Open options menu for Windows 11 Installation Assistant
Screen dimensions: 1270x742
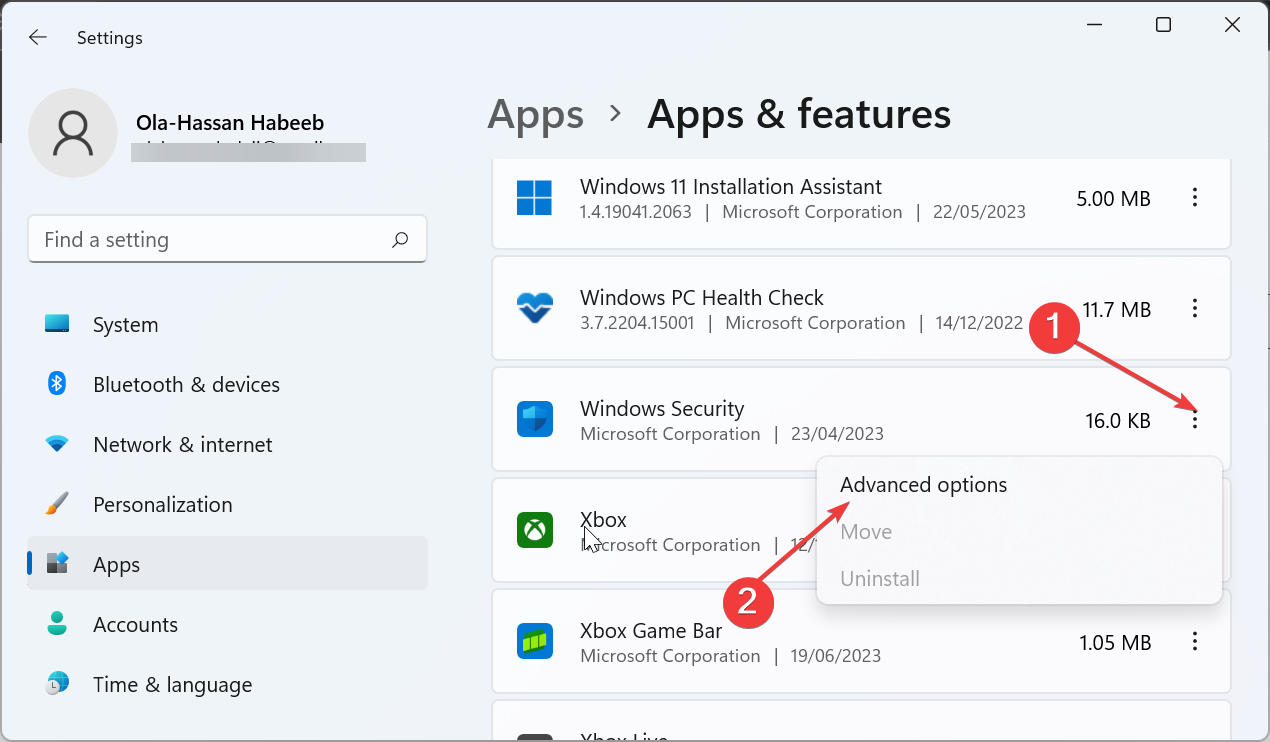tap(1195, 198)
